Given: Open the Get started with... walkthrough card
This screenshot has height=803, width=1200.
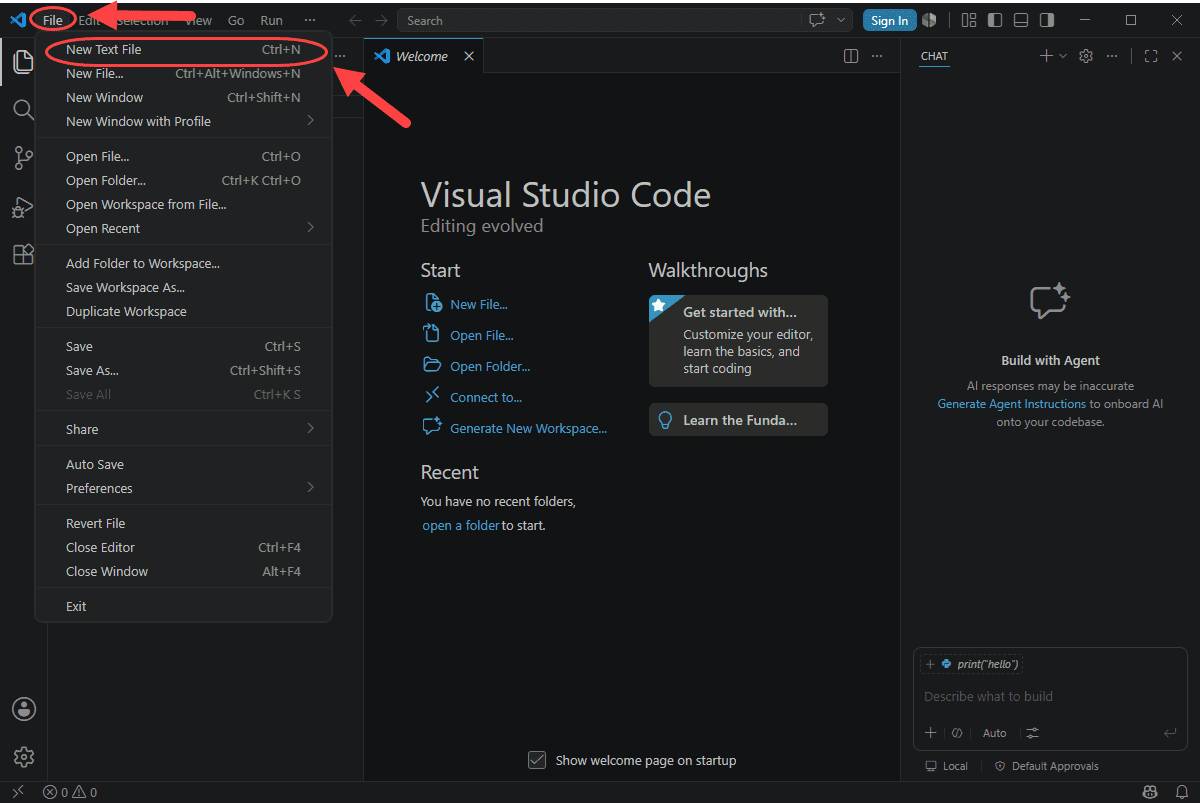Looking at the screenshot, I should pos(738,341).
